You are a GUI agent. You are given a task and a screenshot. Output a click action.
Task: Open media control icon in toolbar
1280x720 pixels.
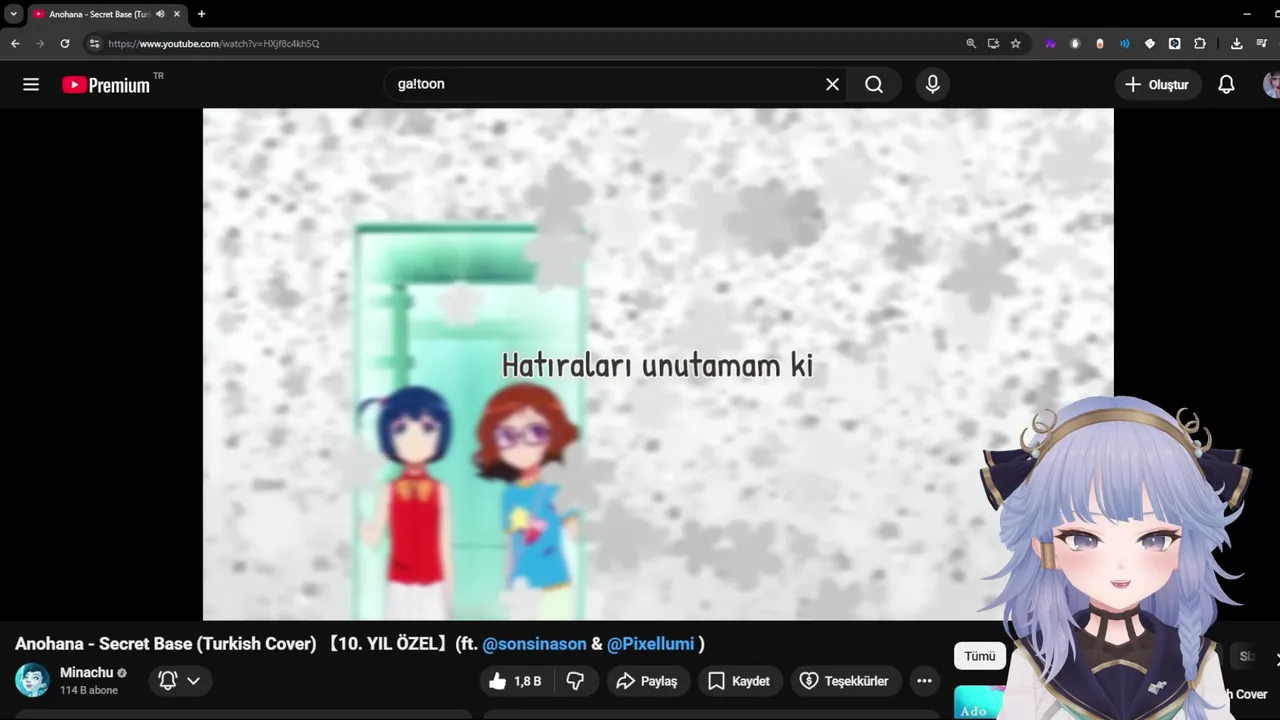pyautogui.click(x=1262, y=44)
